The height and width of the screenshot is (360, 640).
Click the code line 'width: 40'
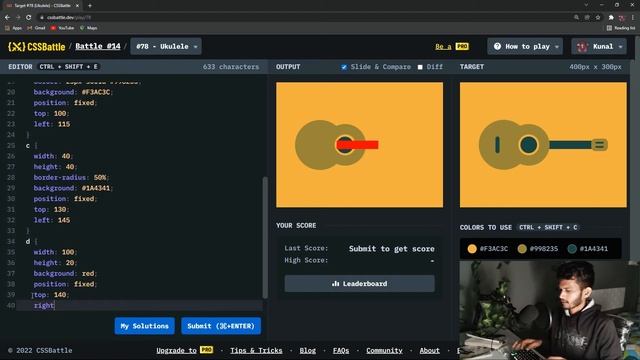pyautogui.click(x=53, y=156)
